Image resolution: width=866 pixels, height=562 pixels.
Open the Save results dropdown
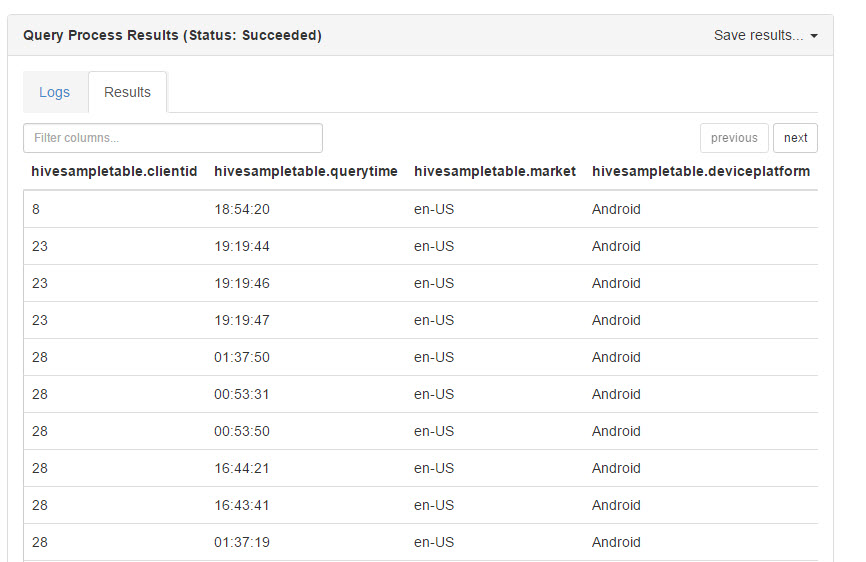tap(765, 36)
